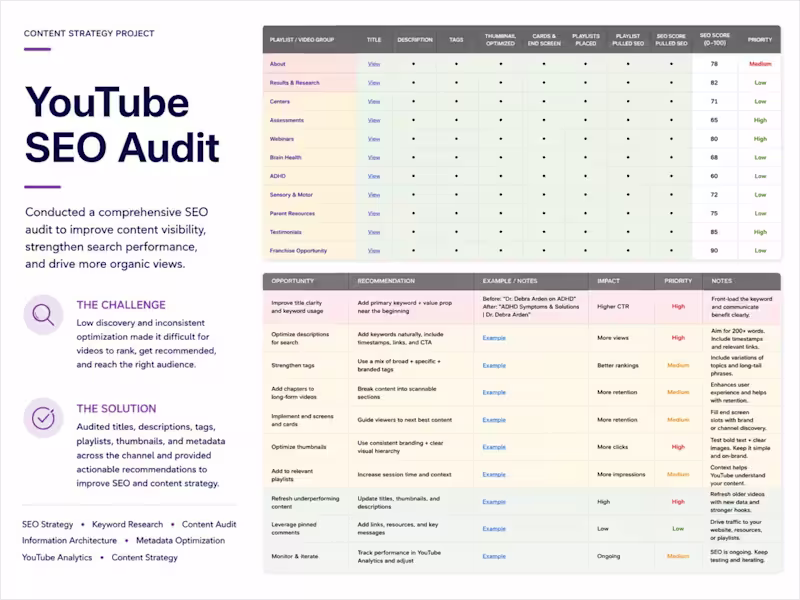Click the 'Metadata Optimization' skill tag
Image resolution: width=800 pixels, height=600 pixels.
[x=180, y=540]
